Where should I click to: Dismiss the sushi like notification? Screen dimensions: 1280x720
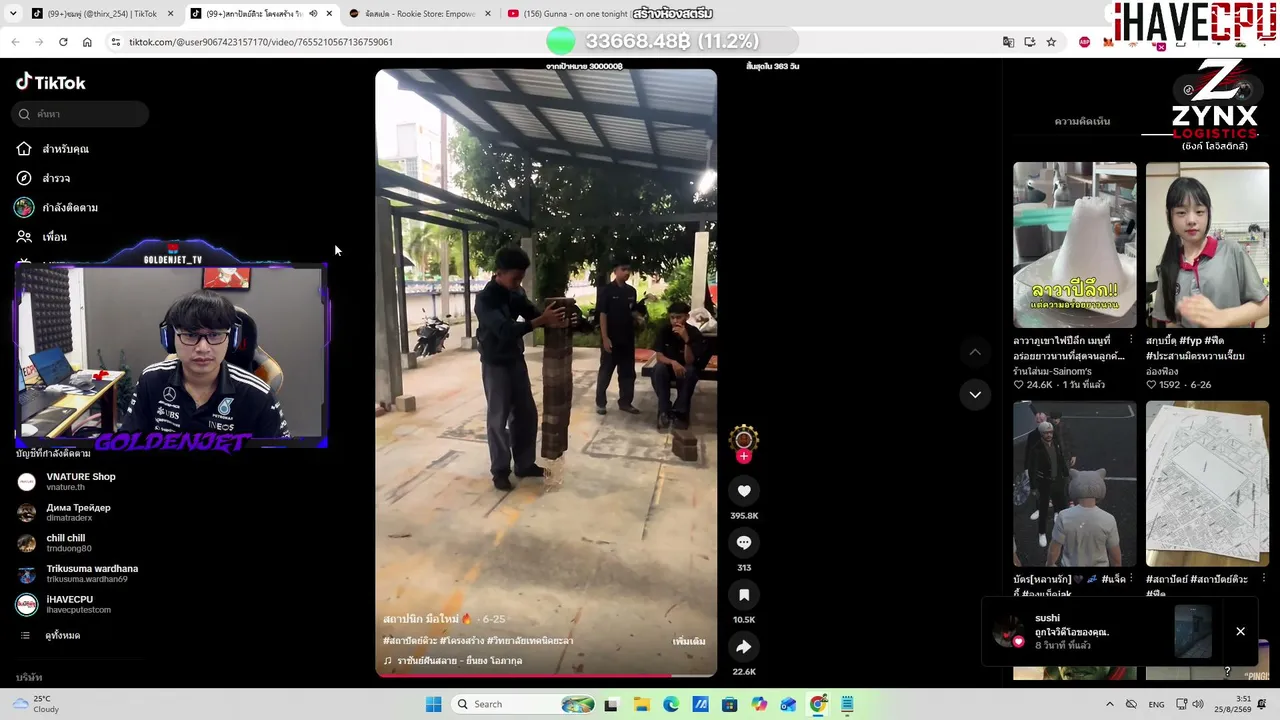[1240, 631]
